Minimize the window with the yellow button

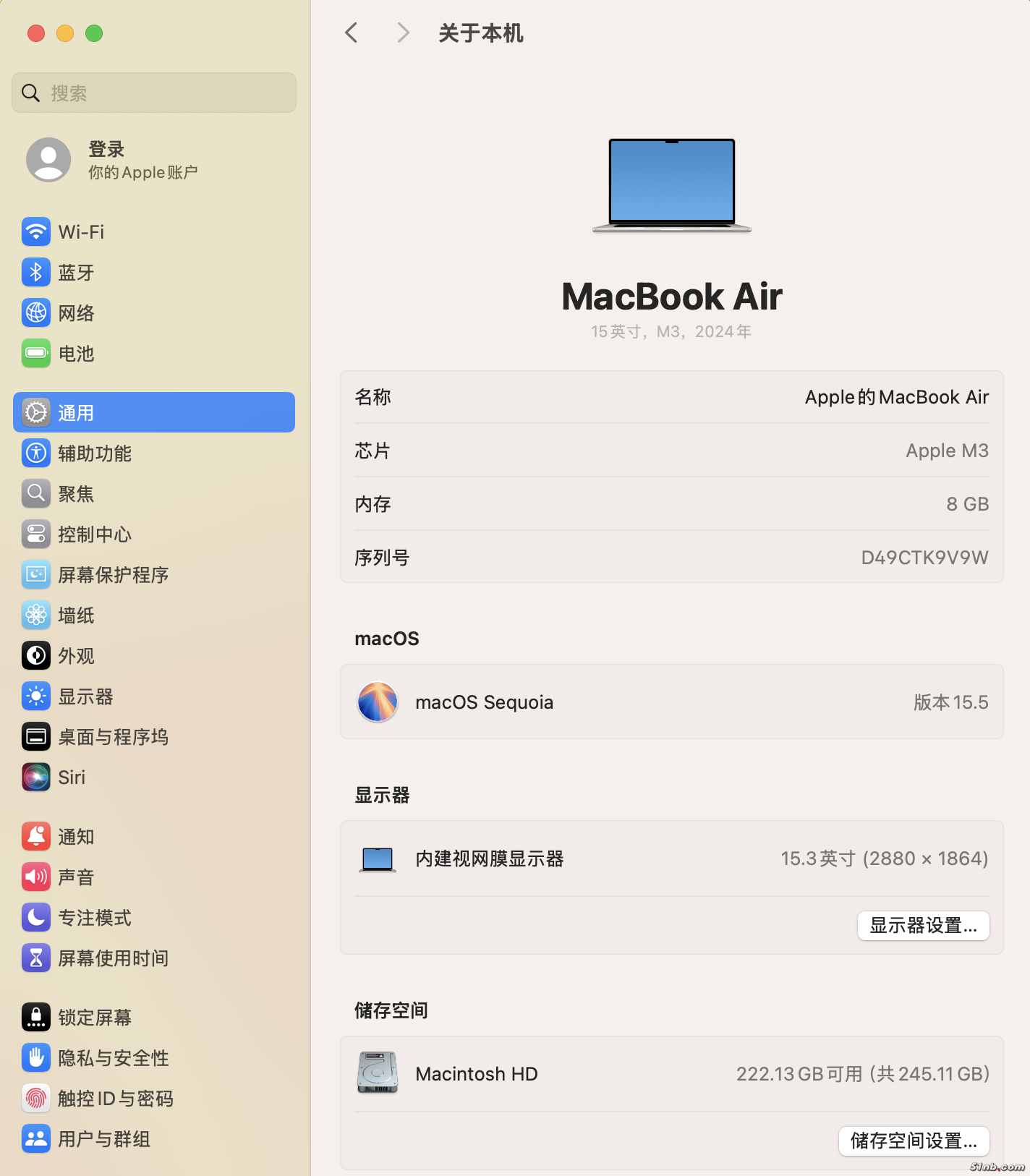coord(65,33)
